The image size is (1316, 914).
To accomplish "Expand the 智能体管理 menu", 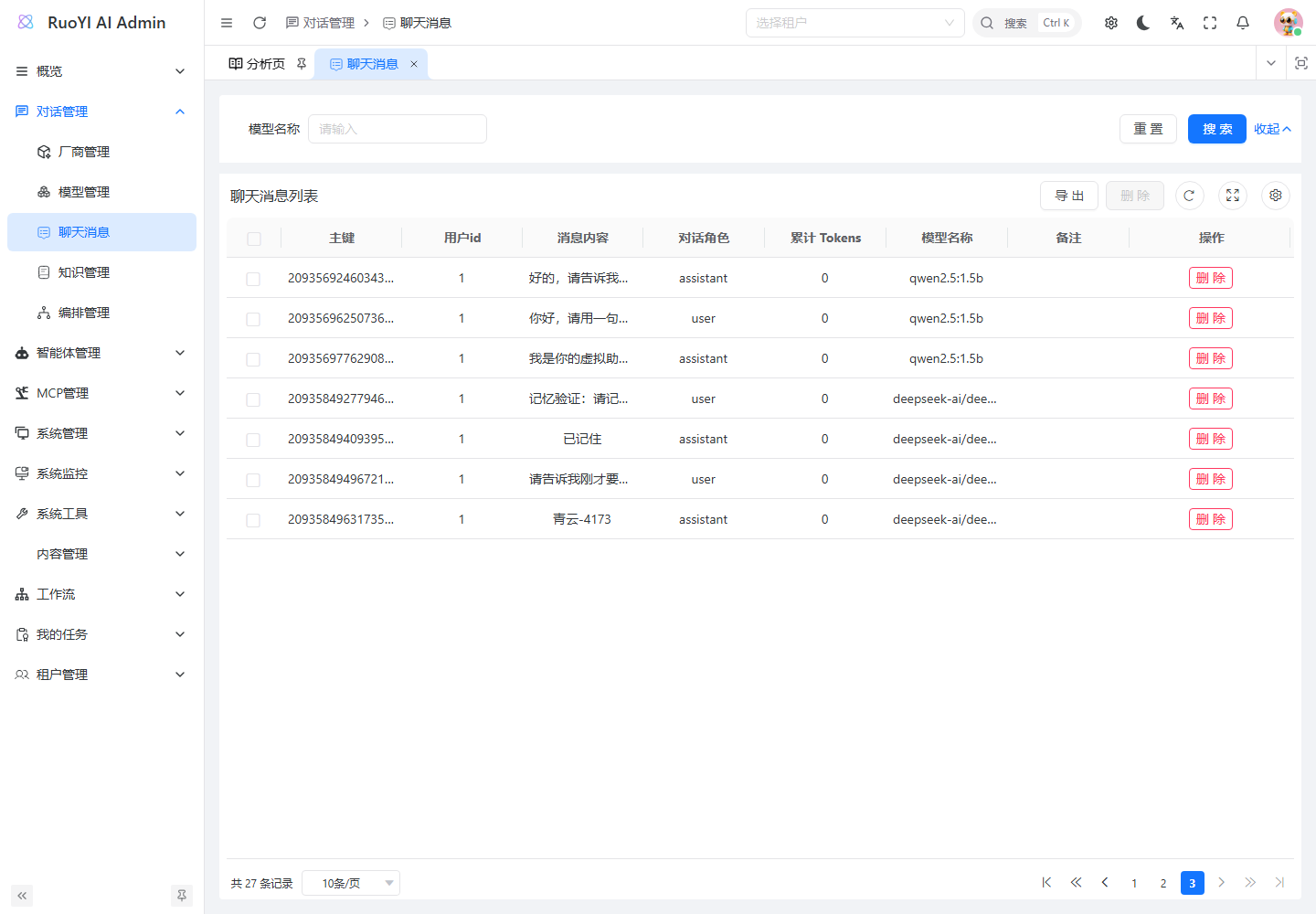I will point(101,353).
